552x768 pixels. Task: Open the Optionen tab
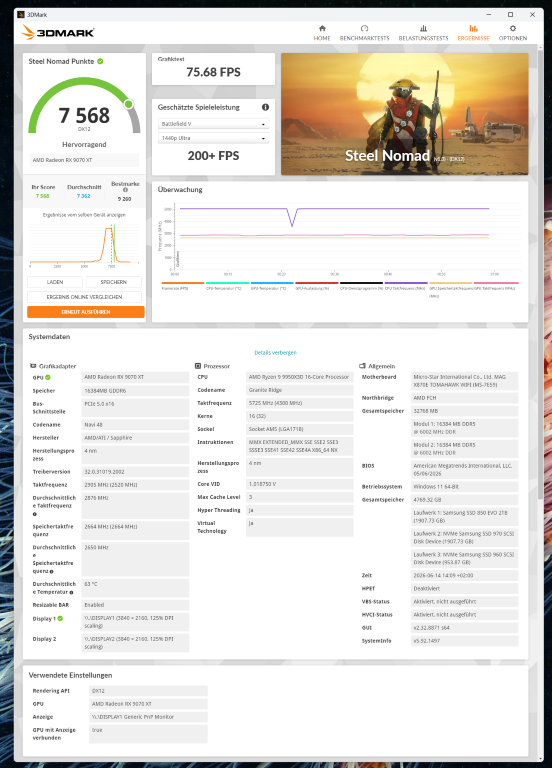513,33
